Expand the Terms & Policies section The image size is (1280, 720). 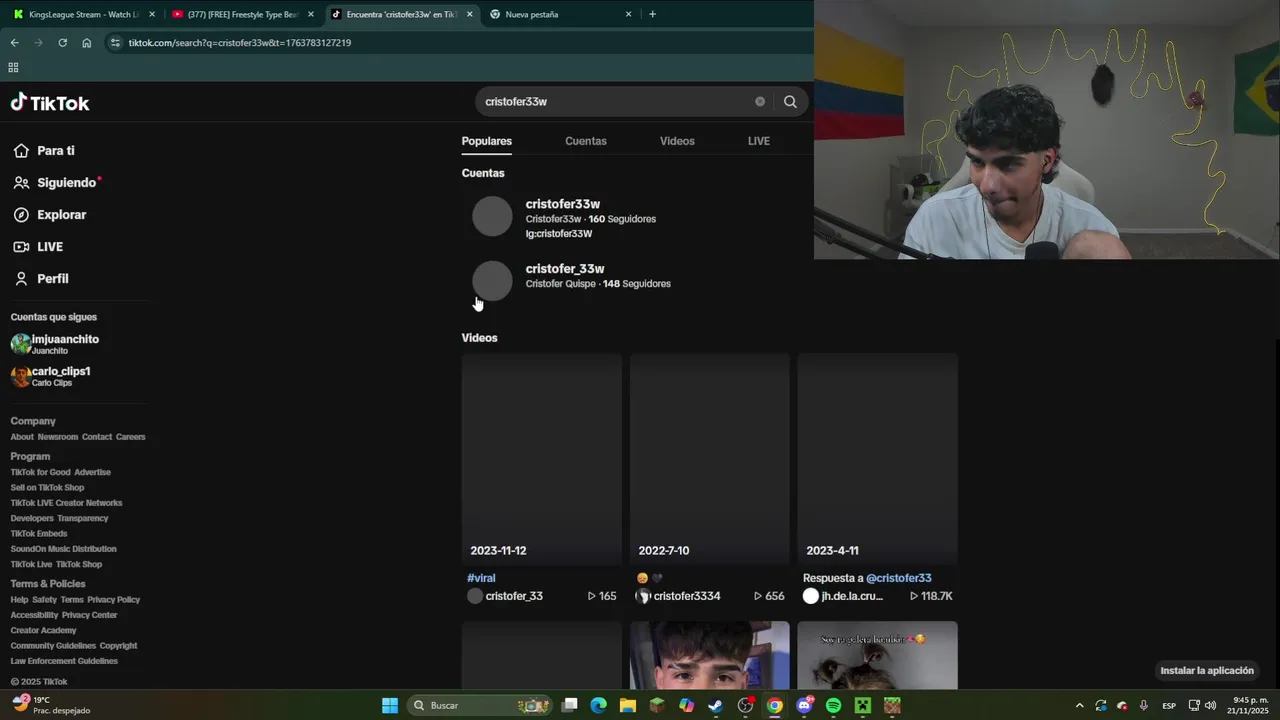point(48,584)
